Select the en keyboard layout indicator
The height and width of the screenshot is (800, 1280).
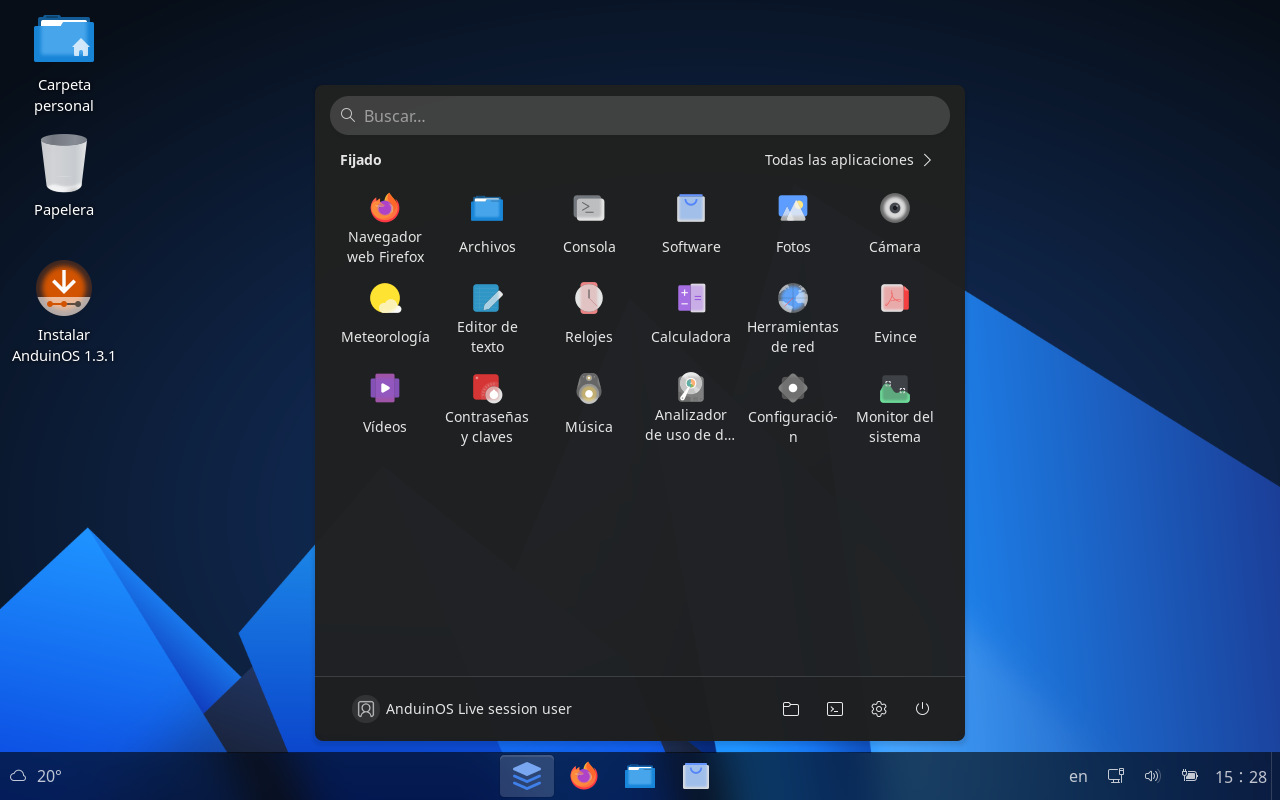1078,776
